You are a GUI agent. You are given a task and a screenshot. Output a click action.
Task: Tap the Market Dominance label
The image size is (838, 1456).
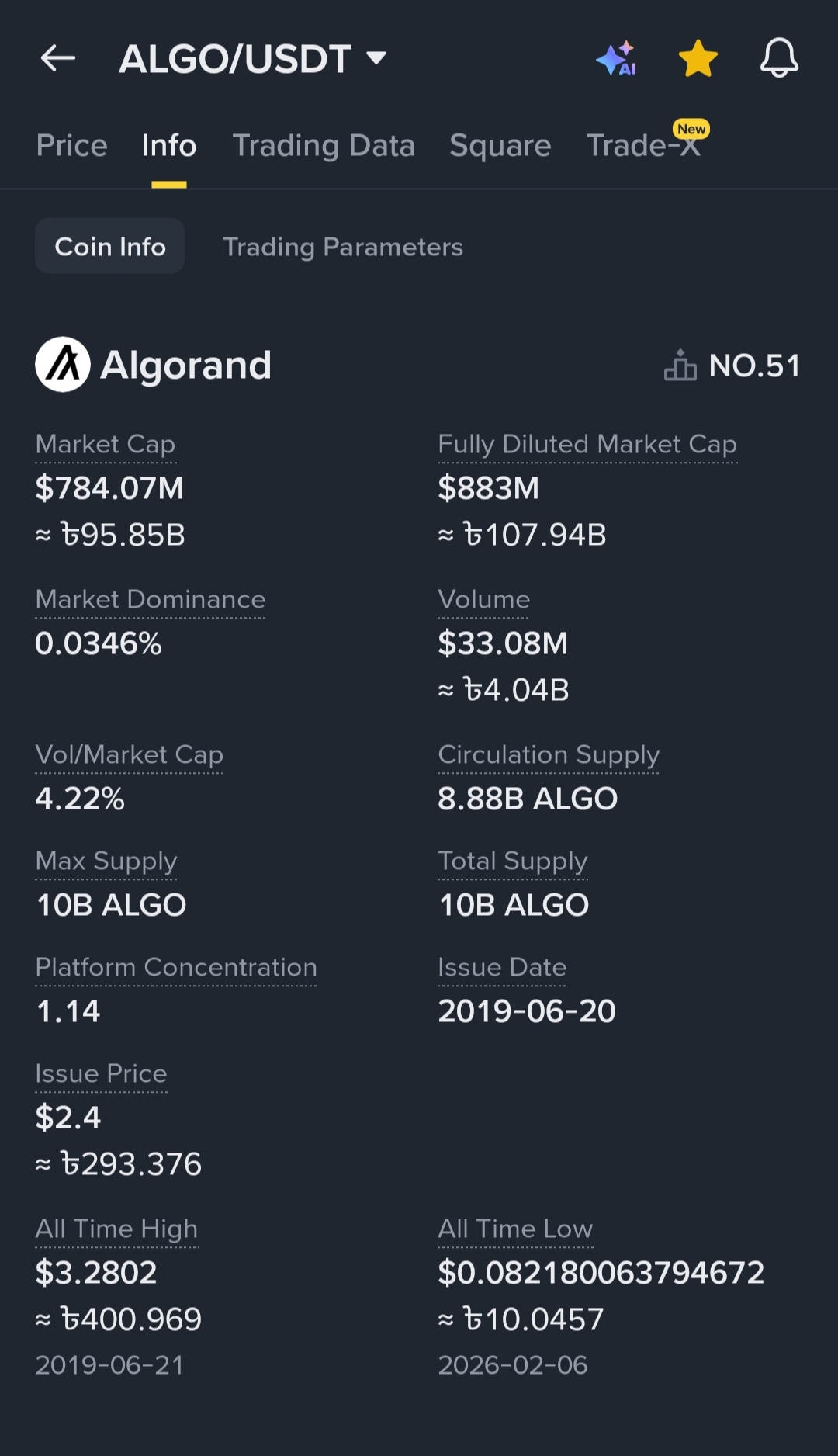coord(151,599)
